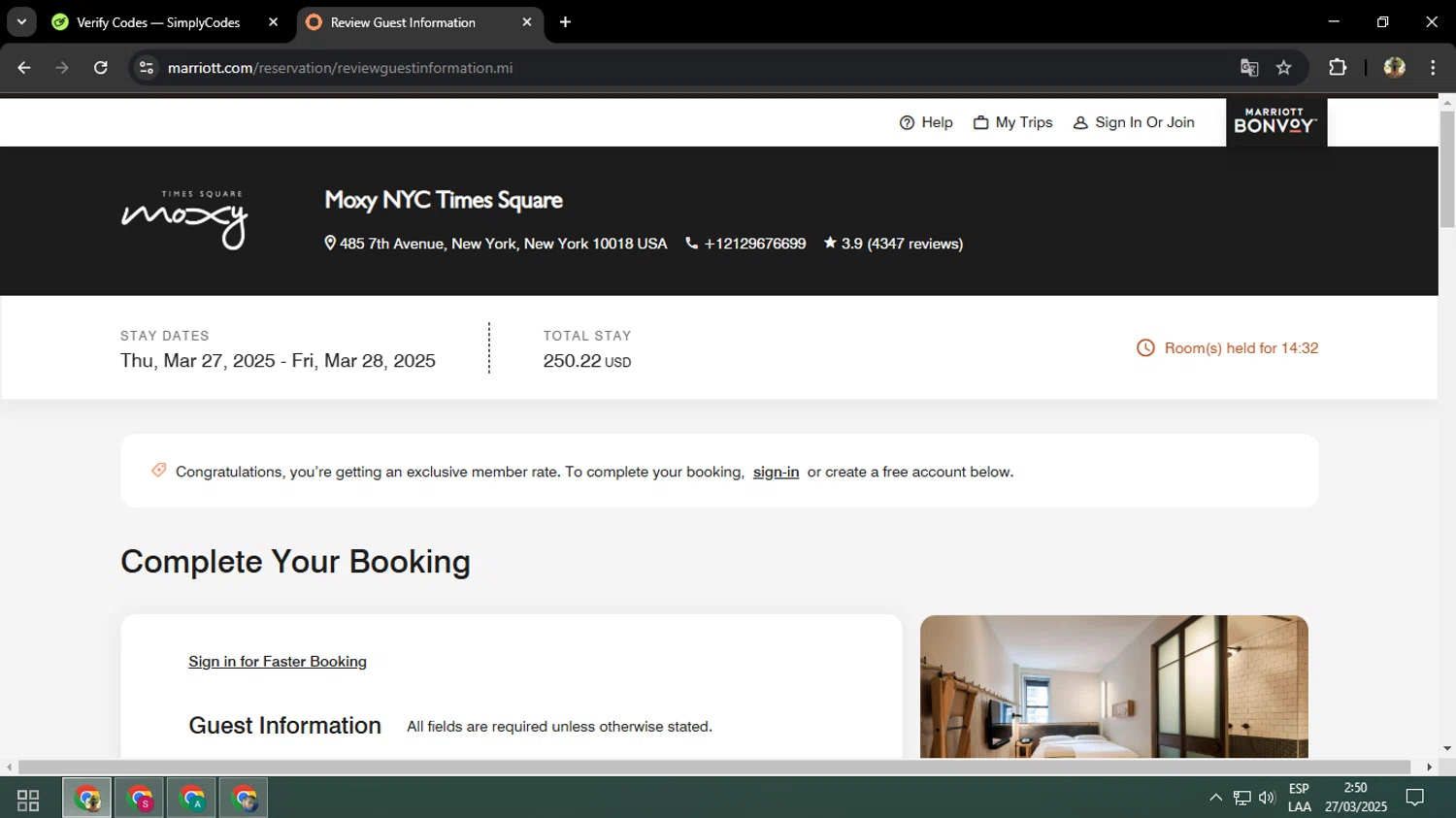Click the hotel room photo thumbnail
1456x818 pixels.
1114,687
